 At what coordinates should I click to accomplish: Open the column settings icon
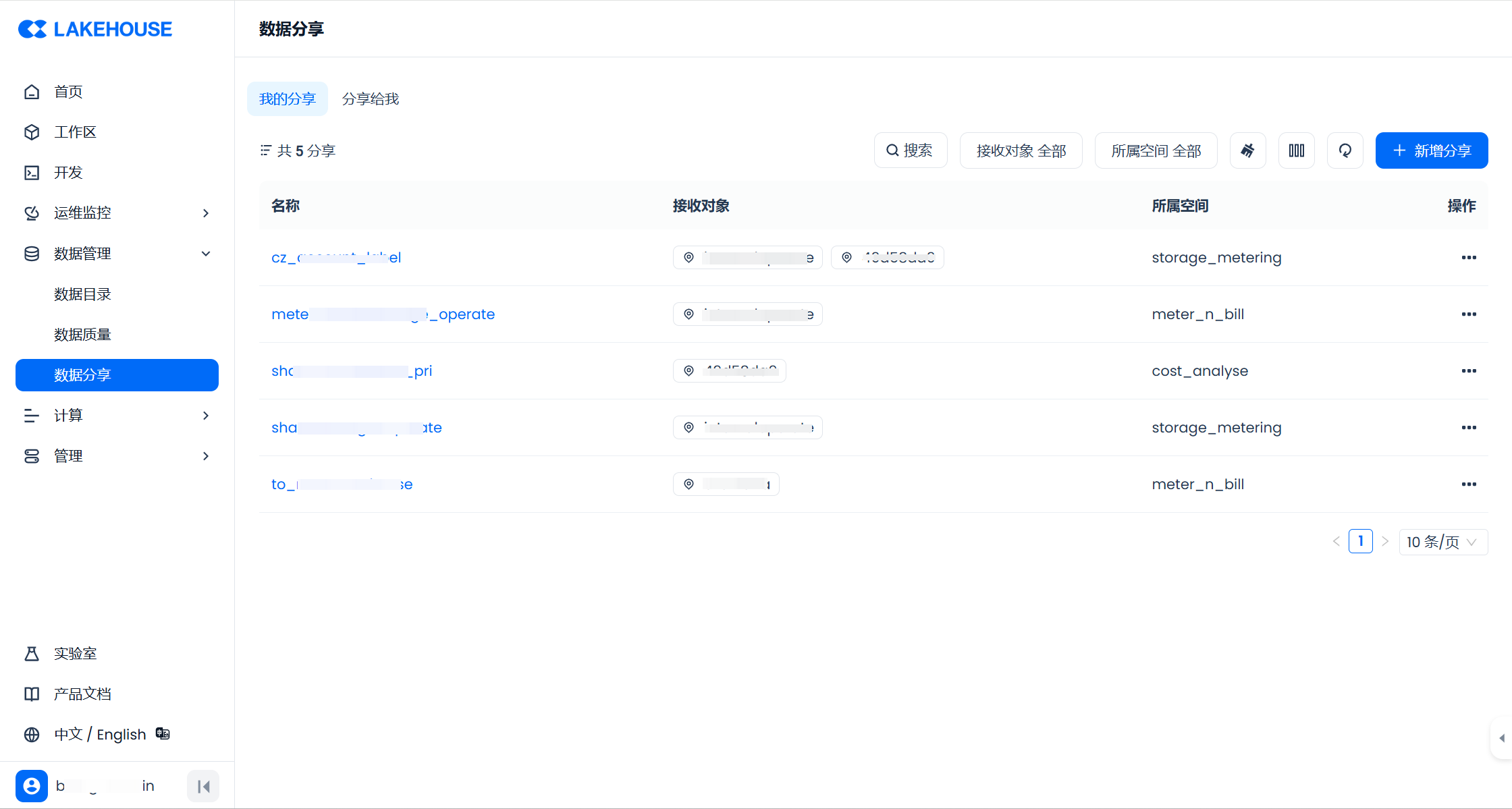[x=1296, y=150]
